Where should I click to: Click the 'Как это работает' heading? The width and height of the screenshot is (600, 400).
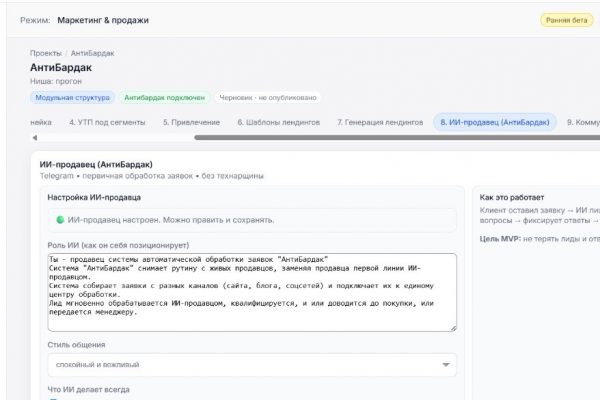click(x=512, y=198)
